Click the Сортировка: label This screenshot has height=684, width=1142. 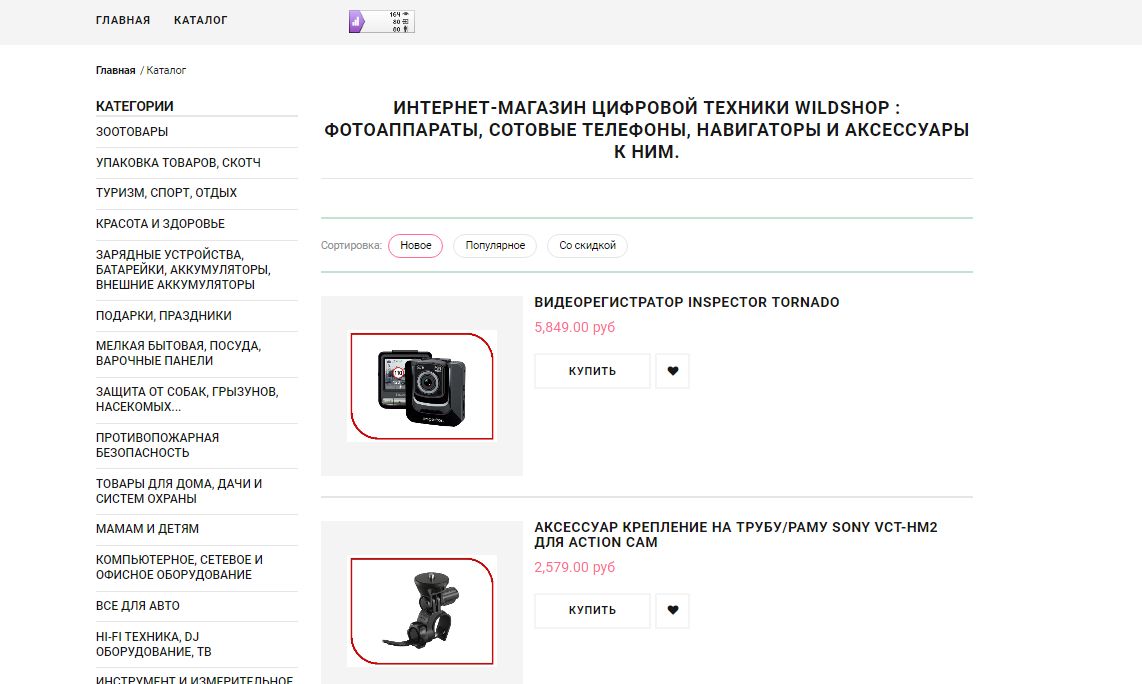(351, 245)
